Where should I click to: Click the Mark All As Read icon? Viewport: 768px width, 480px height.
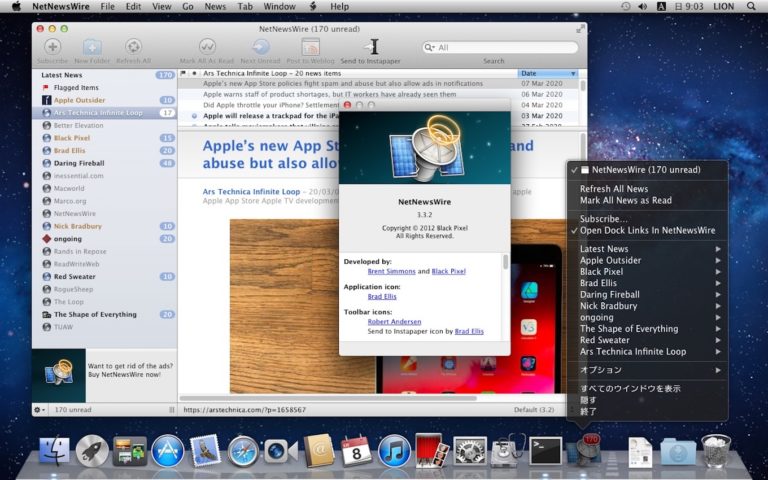207,47
